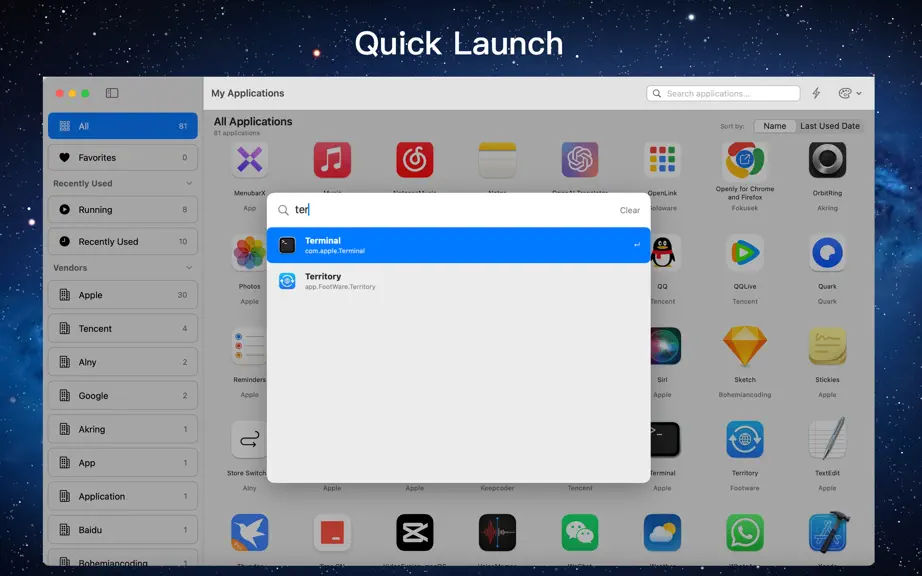Filter by Tencent vendor
Viewport: 922px width, 576px height.
point(123,329)
